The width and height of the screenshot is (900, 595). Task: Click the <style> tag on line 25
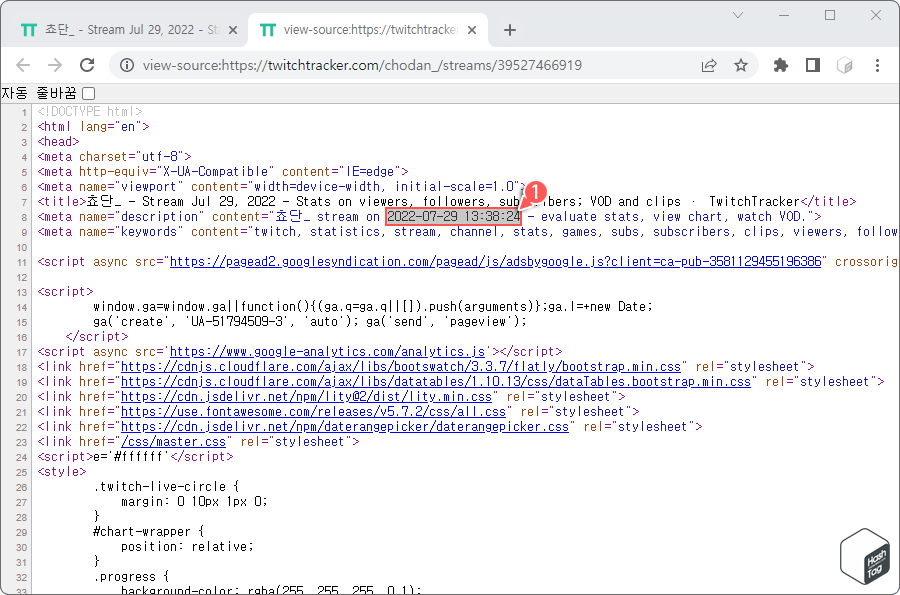62,472
